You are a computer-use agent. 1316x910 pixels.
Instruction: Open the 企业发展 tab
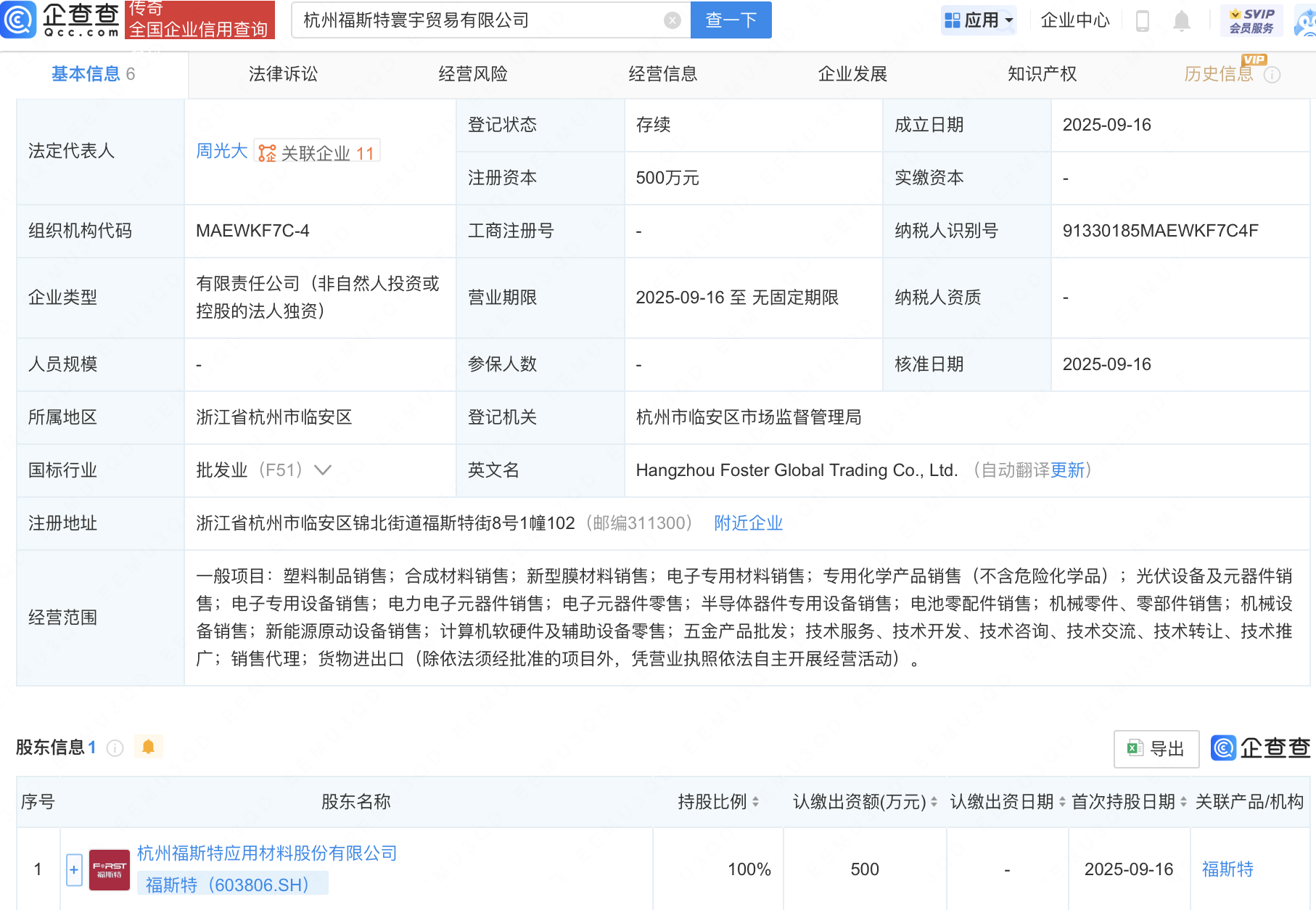(x=852, y=74)
